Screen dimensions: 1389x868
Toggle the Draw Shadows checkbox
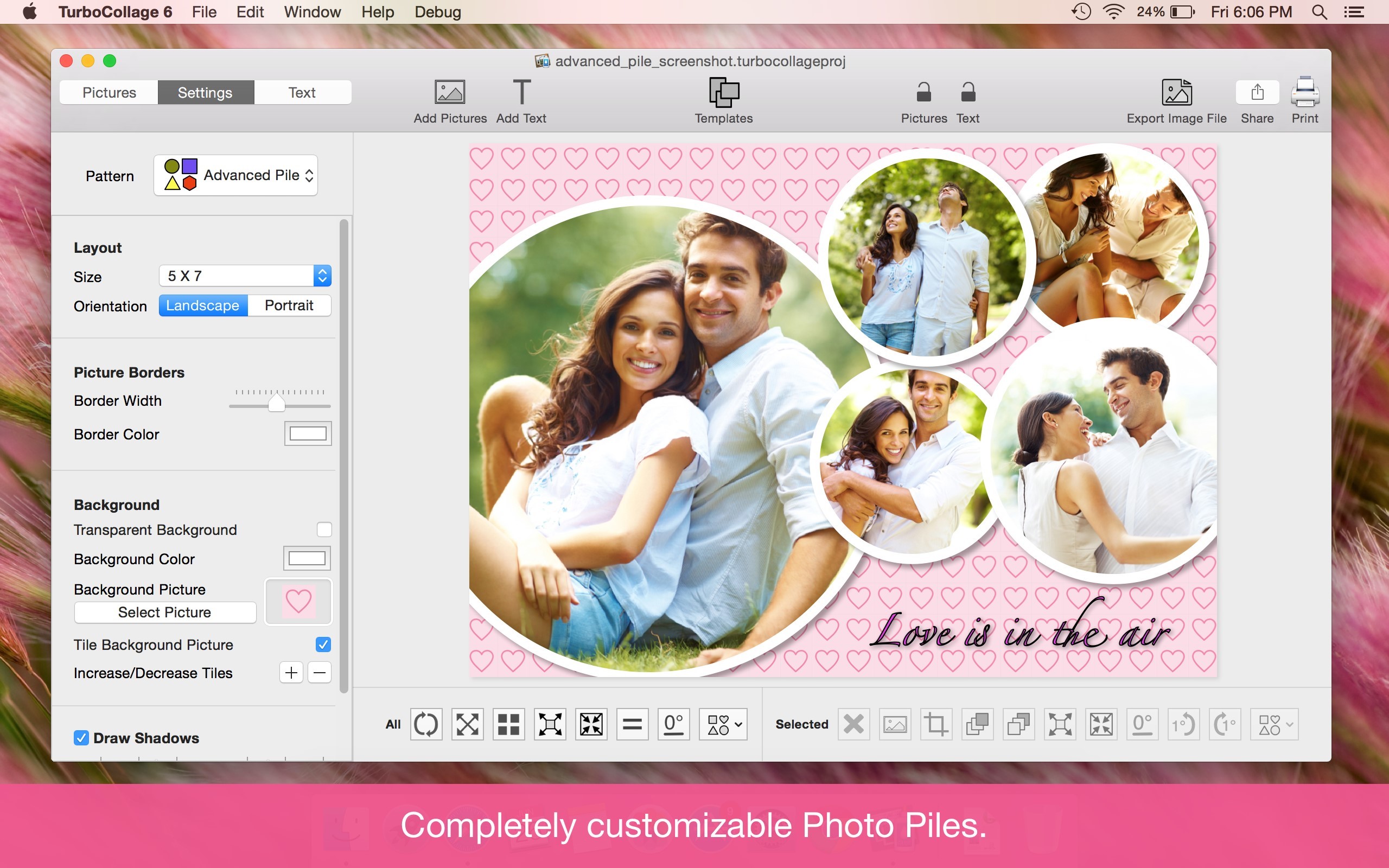pyautogui.click(x=81, y=738)
